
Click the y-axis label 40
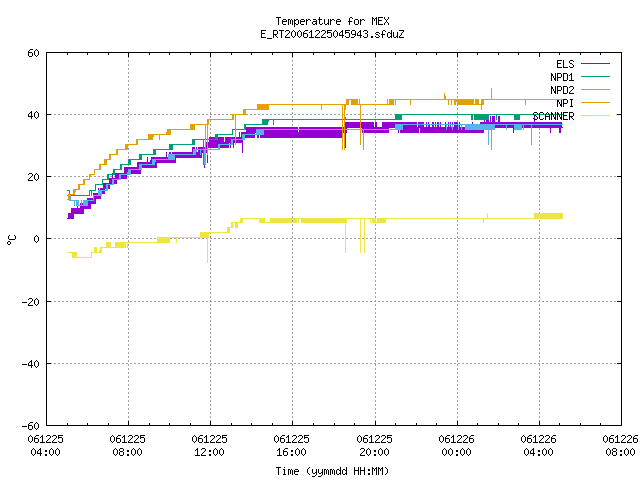pyautogui.click(x=33, y=115)
